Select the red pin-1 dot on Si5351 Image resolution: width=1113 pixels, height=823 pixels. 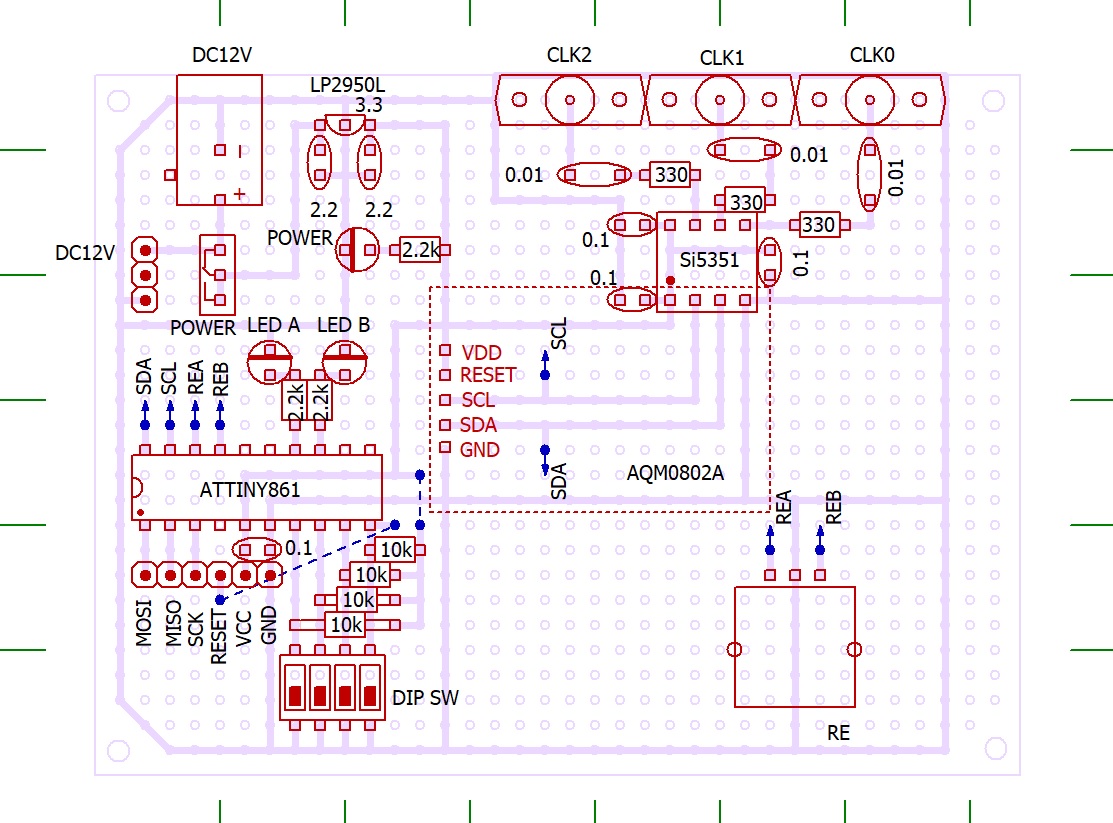click(670, 280)
